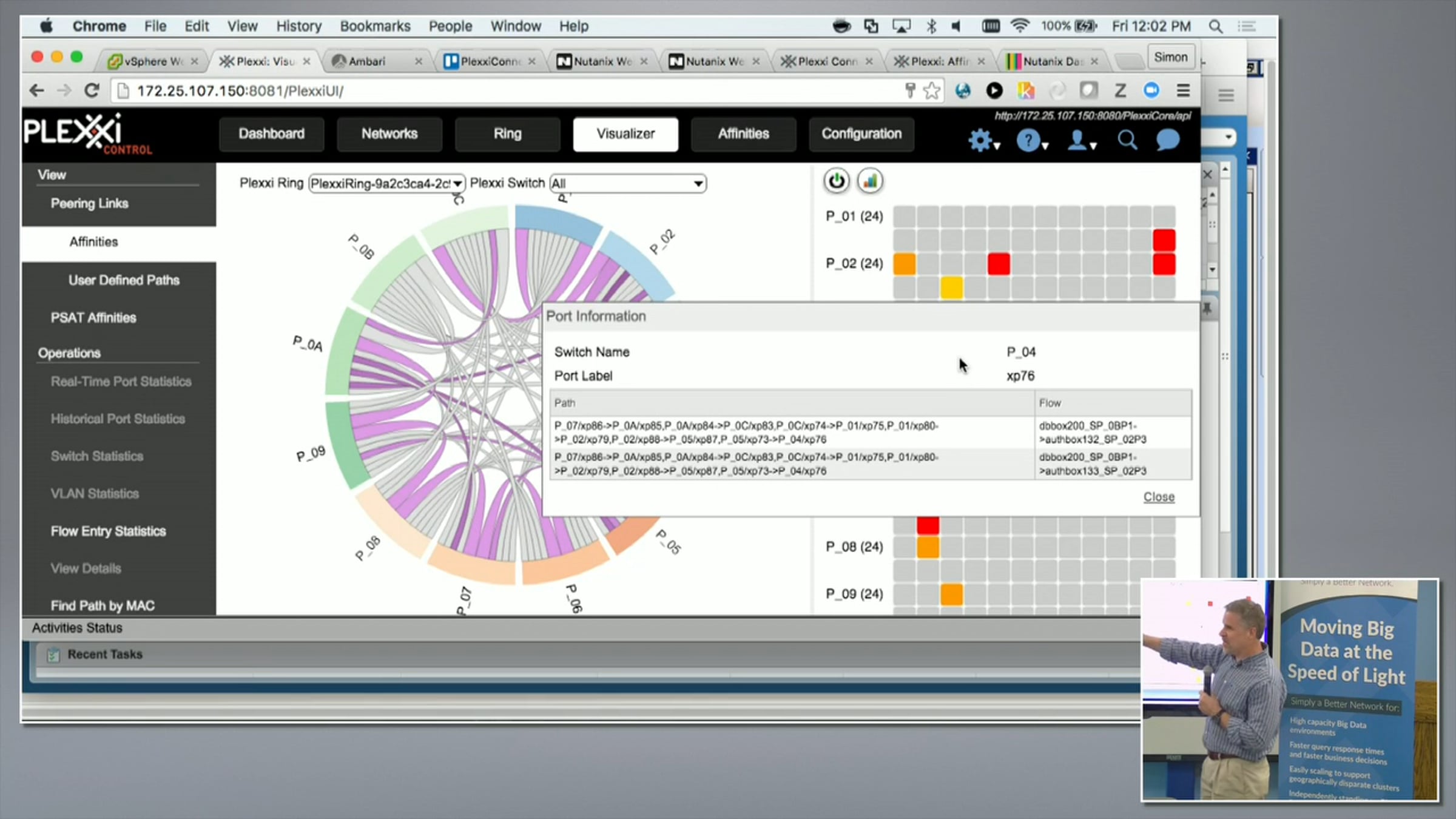Viewport: 1456px width, 819px height.
Task: Switch to the vSphere browser tab
Action: (153, 61)
